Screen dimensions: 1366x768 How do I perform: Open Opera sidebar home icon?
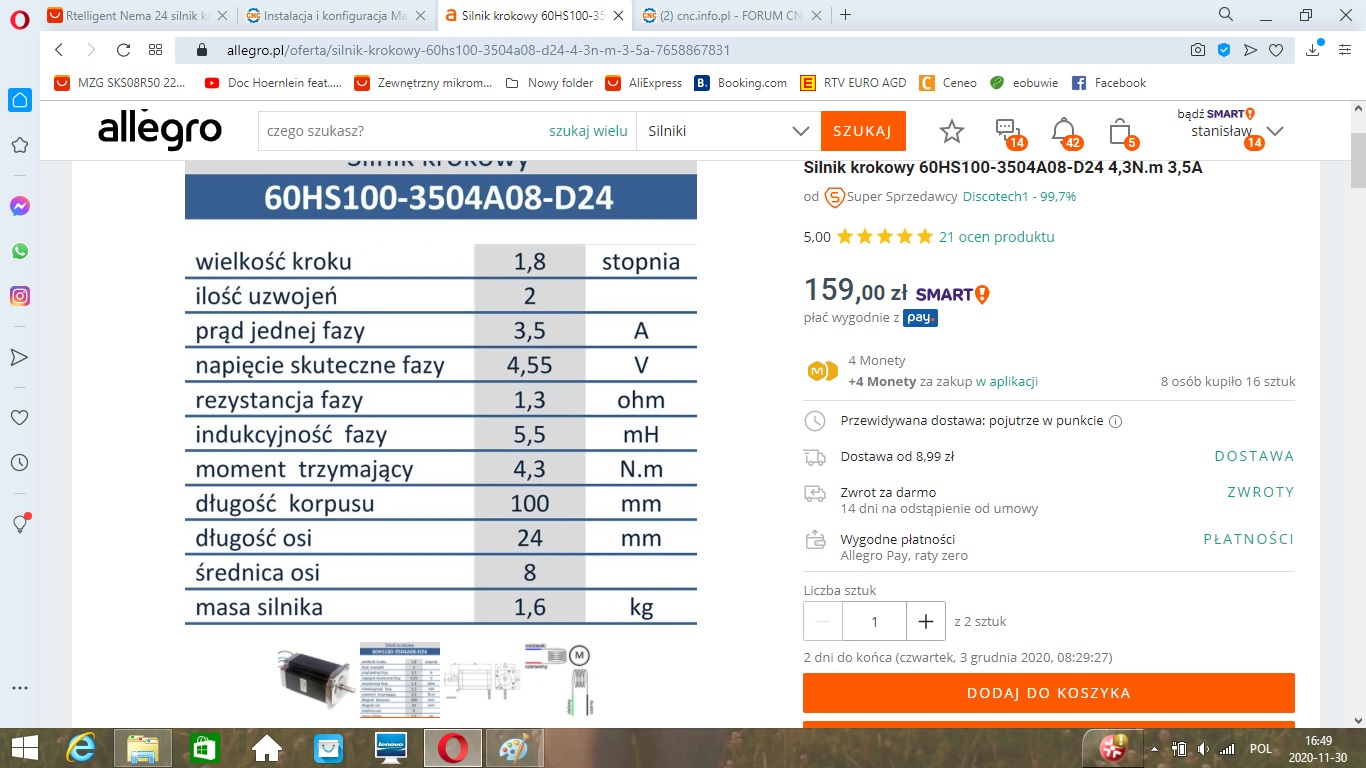click(19, 100)
